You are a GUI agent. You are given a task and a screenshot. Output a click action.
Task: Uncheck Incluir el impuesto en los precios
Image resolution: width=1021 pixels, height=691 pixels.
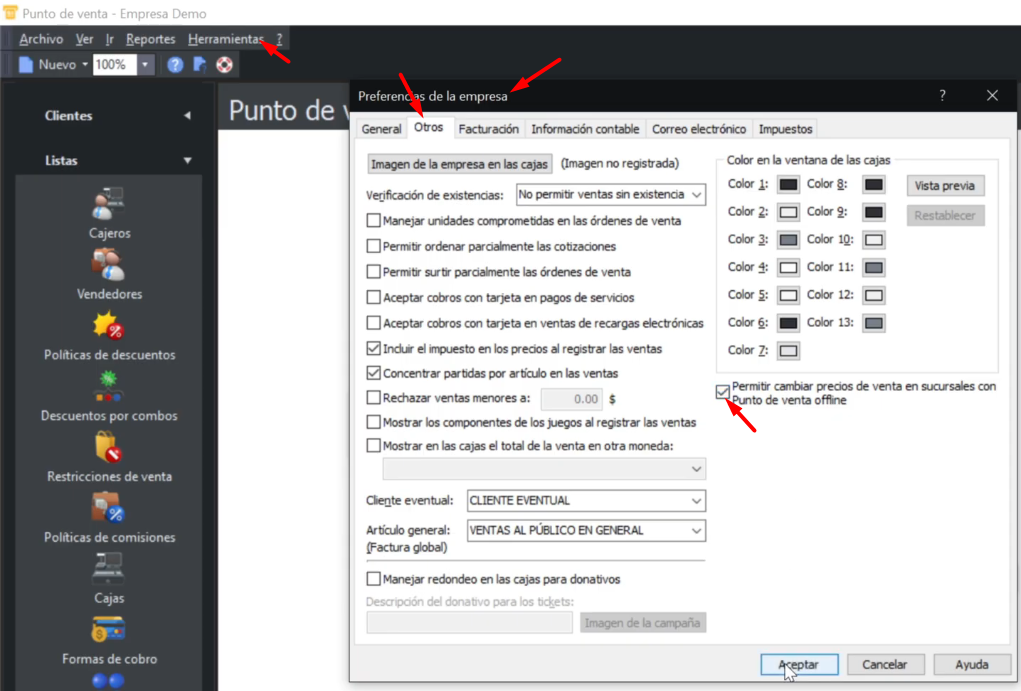click(x=374, y=349)
